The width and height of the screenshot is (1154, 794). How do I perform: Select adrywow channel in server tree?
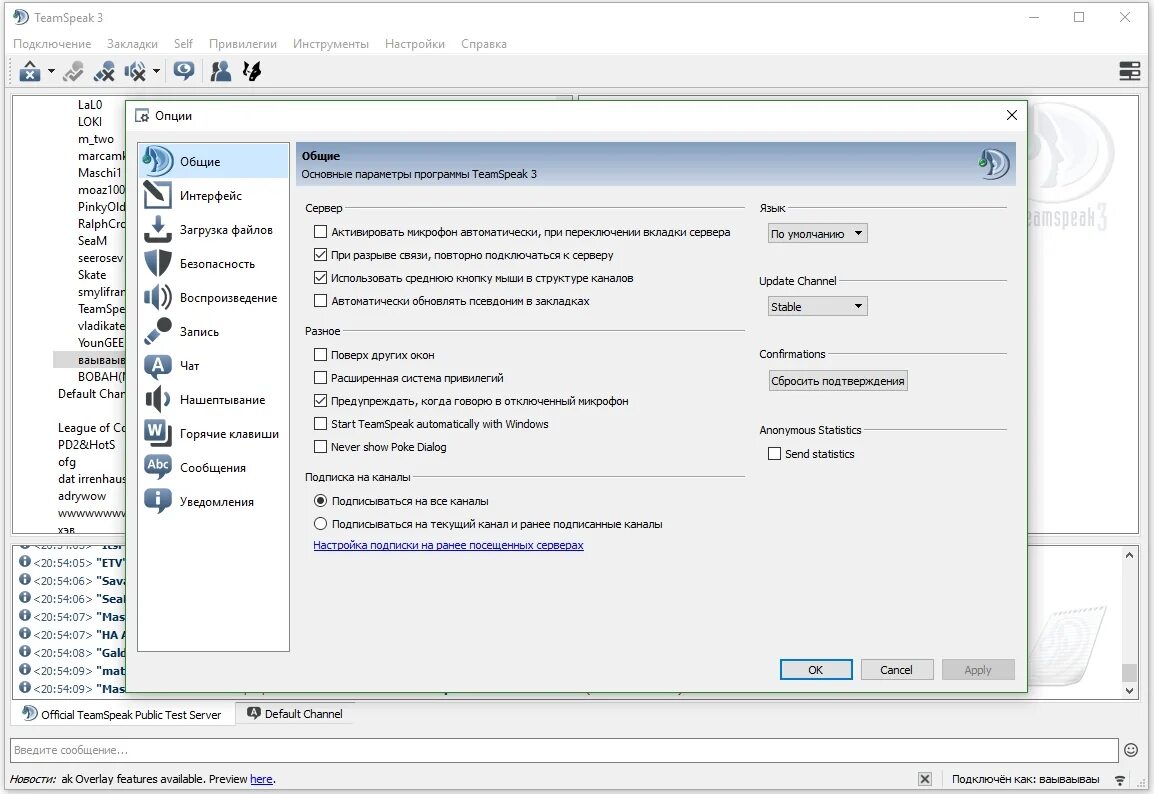point(82,496)
